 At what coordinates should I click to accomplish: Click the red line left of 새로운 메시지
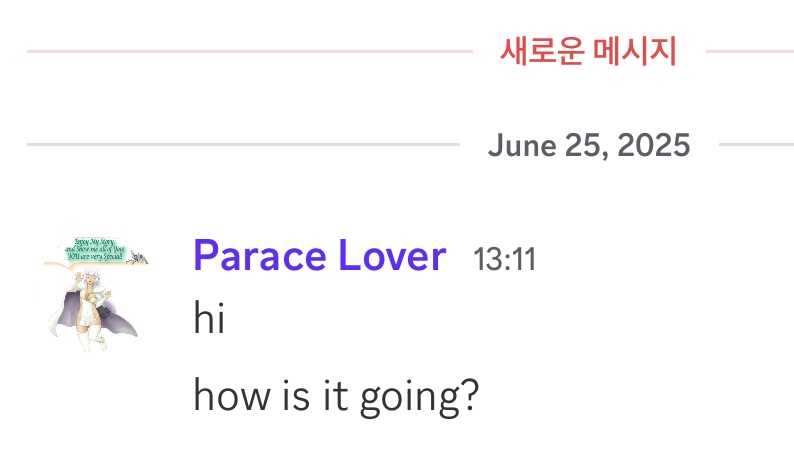click(x=250, y=50)
